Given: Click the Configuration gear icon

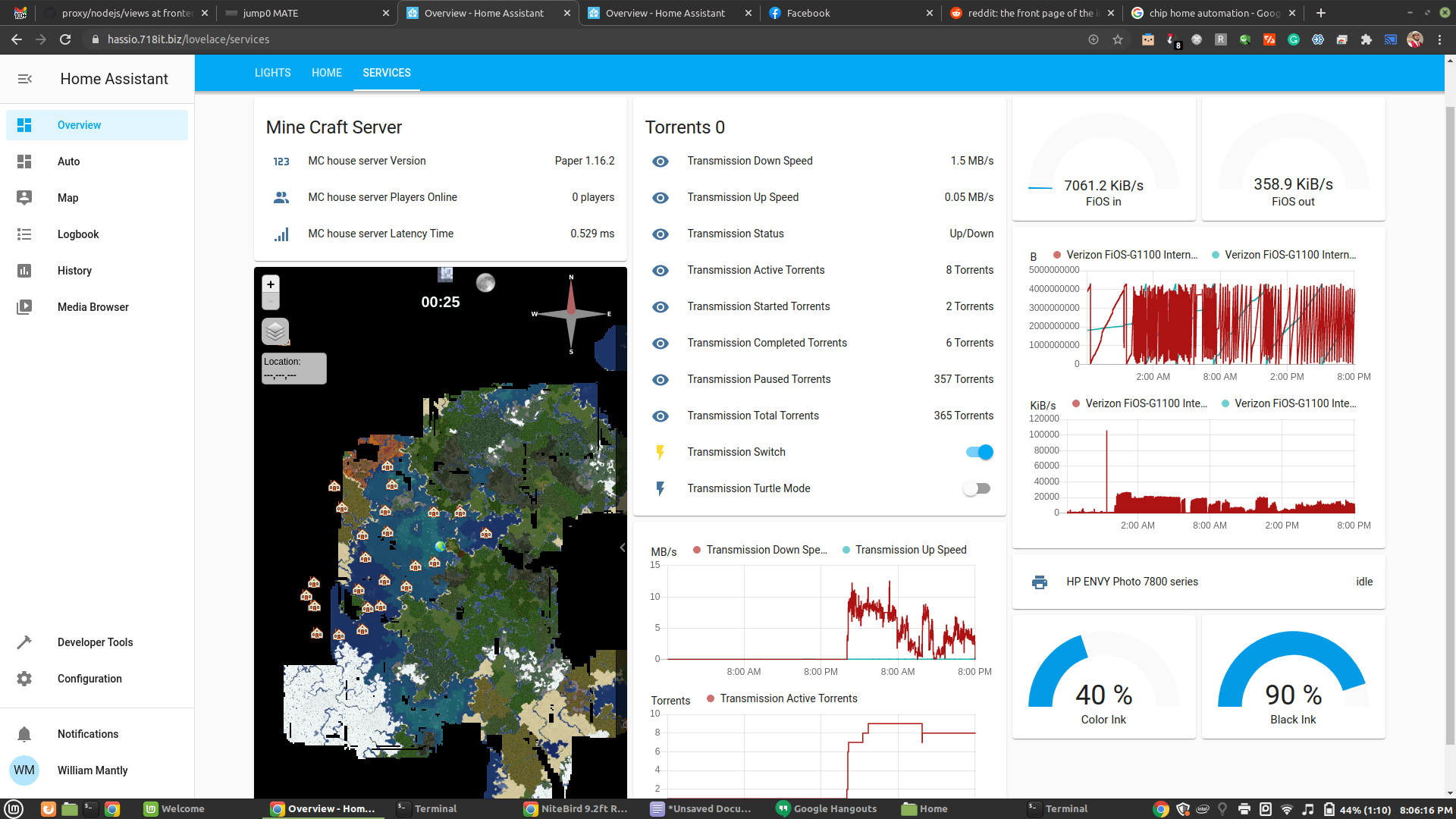Looking at the screenshot, I should (x=24, y=679).
